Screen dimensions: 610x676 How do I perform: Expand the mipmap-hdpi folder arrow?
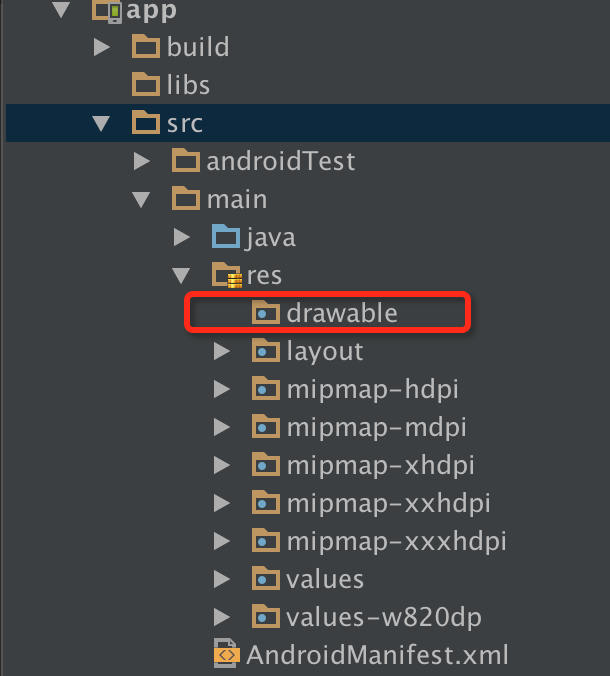(222, 389)
